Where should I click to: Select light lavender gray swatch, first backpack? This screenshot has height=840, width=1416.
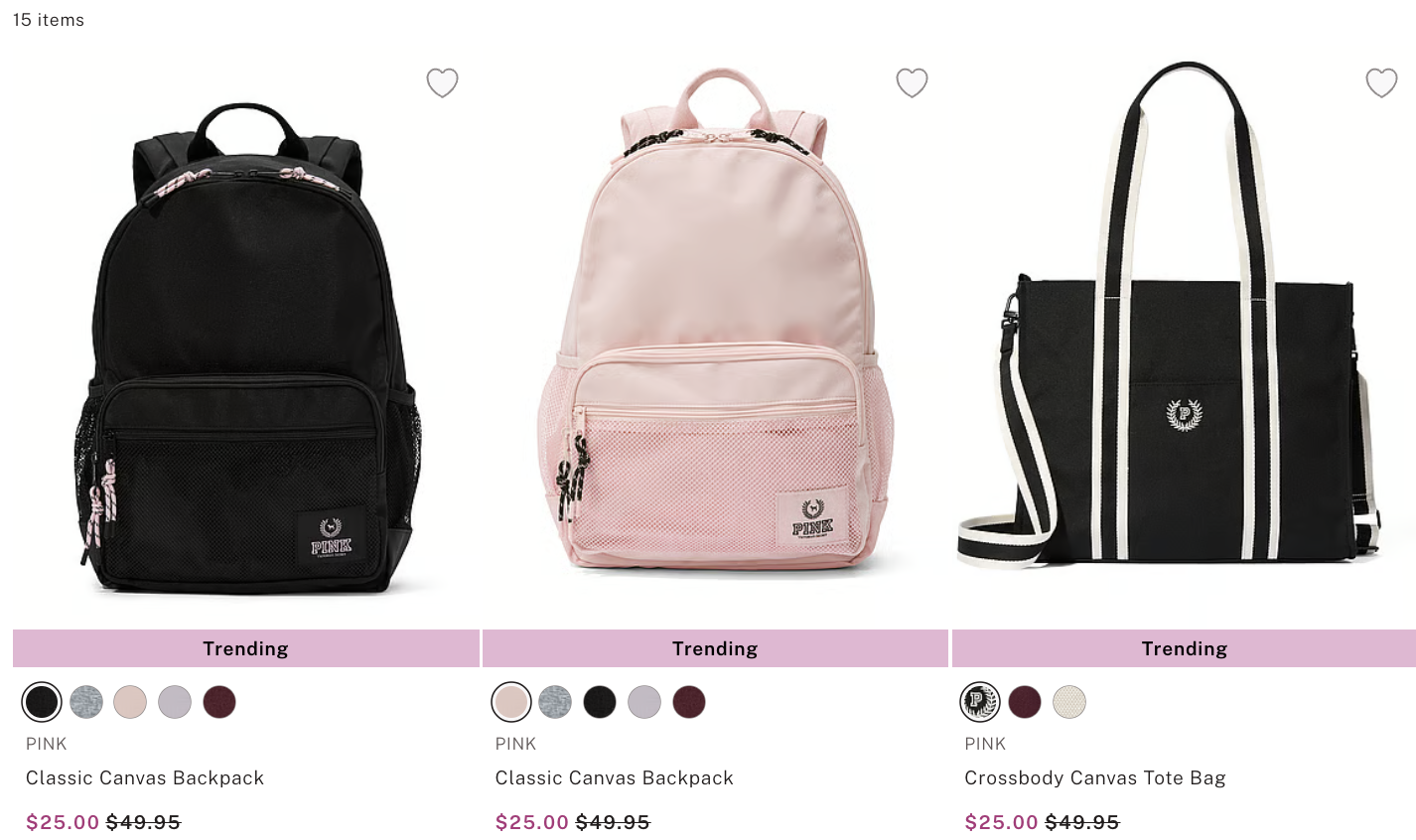pos(175,702)
